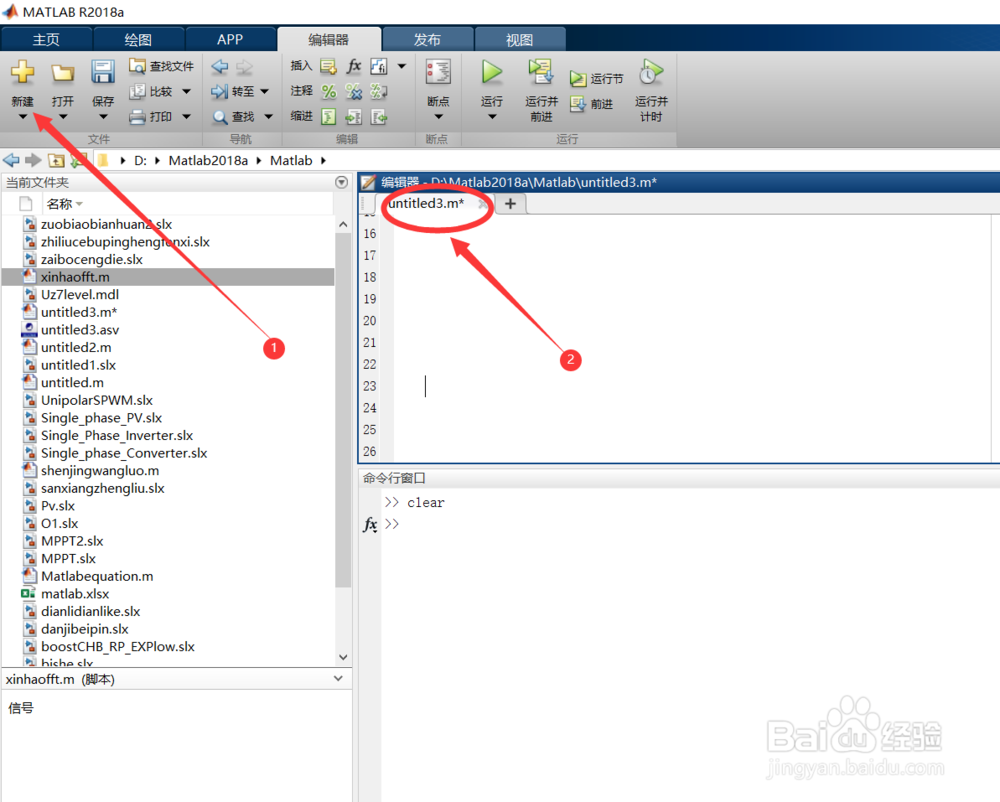Click the Print (打印) button

coord(152,117)
